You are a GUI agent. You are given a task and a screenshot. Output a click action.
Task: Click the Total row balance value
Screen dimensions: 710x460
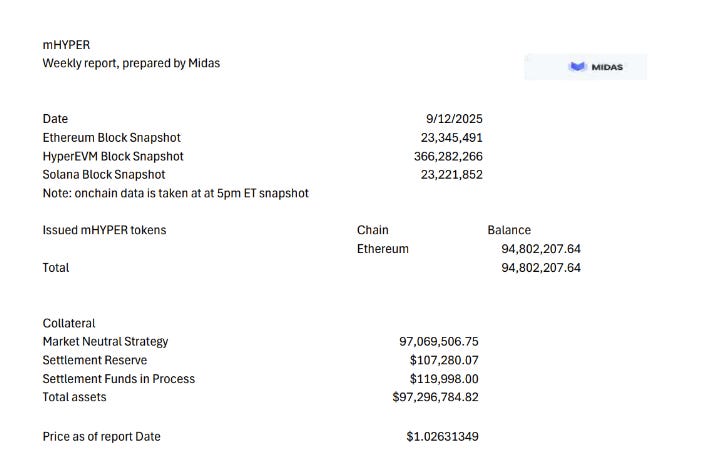[541, 268]
